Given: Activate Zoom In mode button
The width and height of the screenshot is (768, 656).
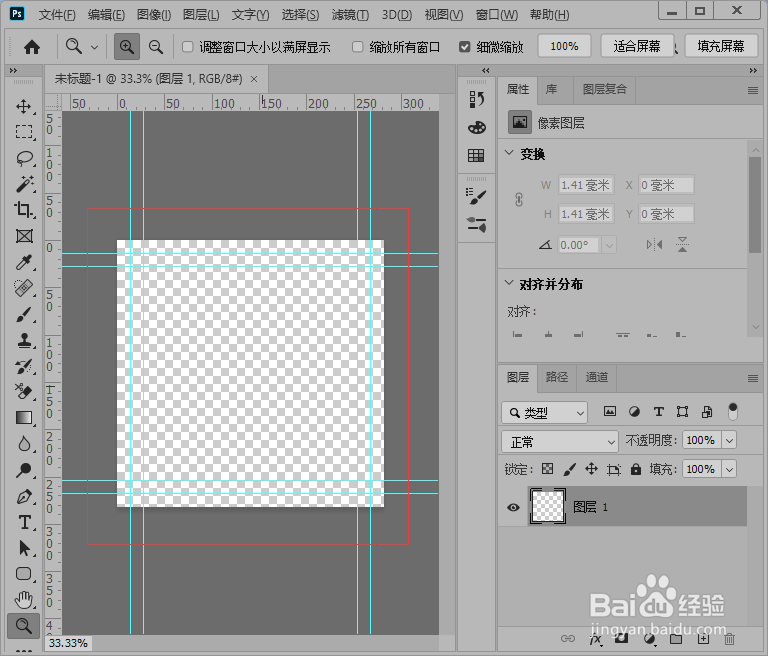Looking at the screenshot, I should point(127,47).
